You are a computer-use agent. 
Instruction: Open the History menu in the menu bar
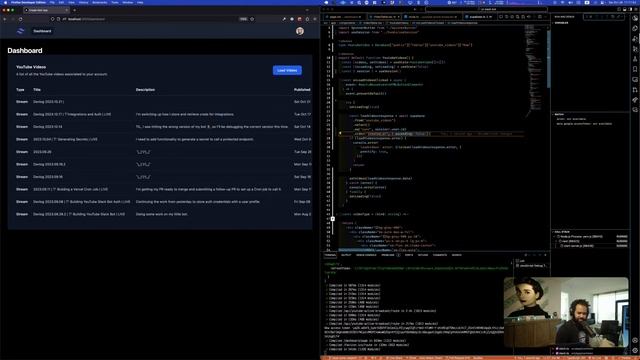(83, 2)
